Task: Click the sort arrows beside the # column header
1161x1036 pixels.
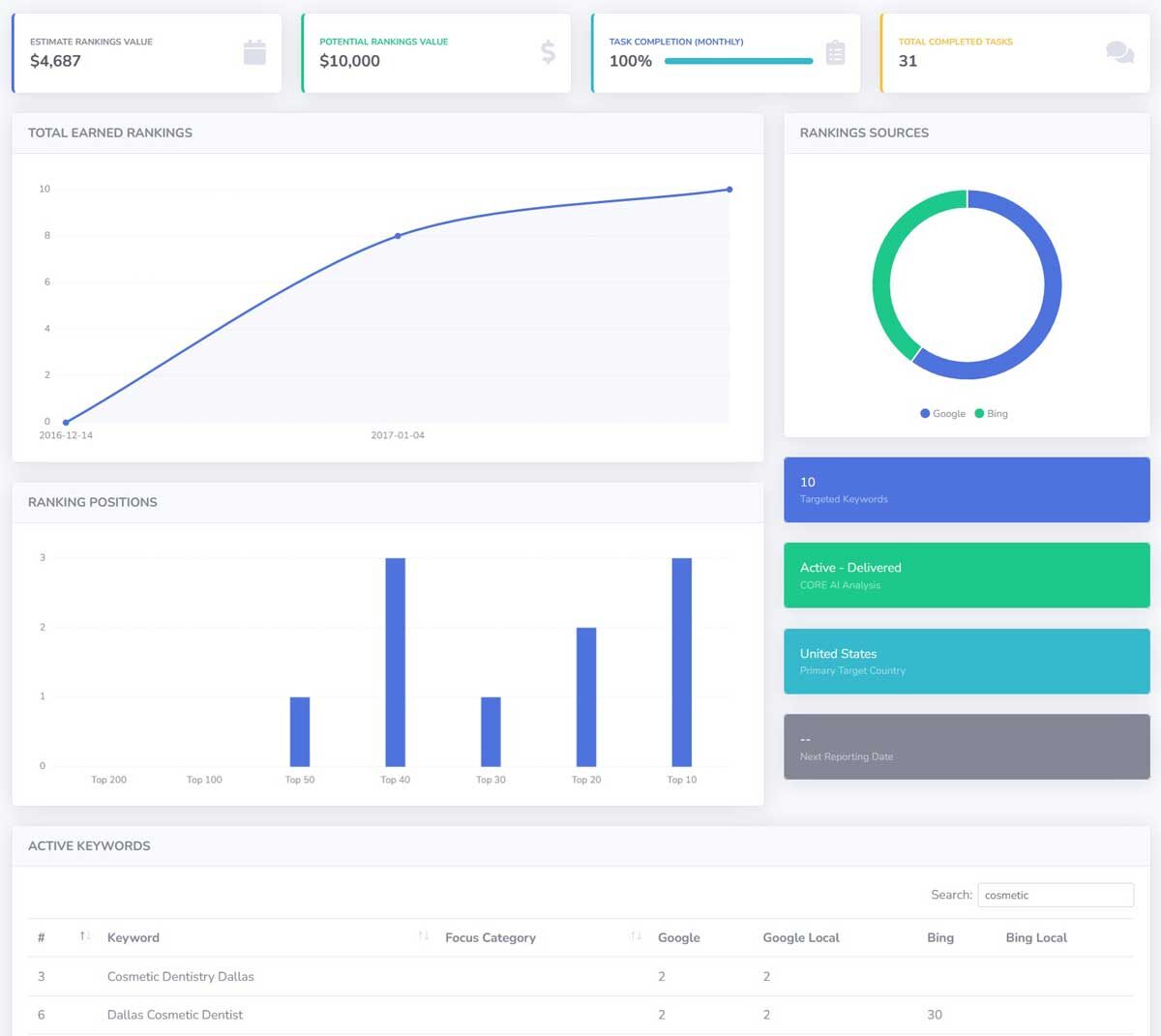Action: tap(85, 936)
